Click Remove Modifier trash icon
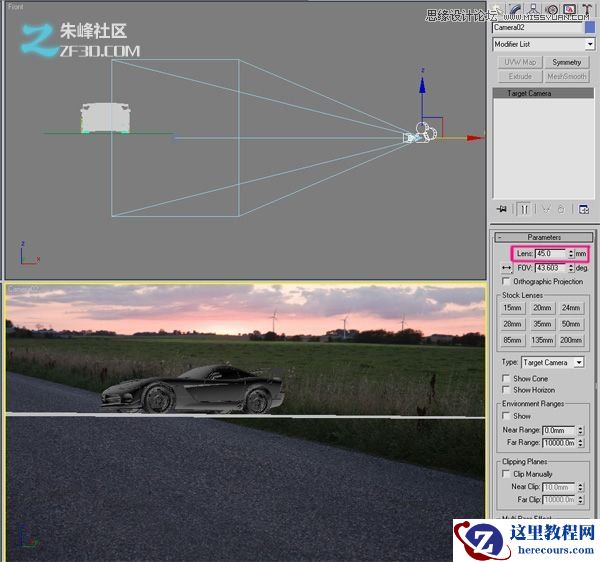The height and width of the screenshot is (562, 600). [x=561, y=209]
